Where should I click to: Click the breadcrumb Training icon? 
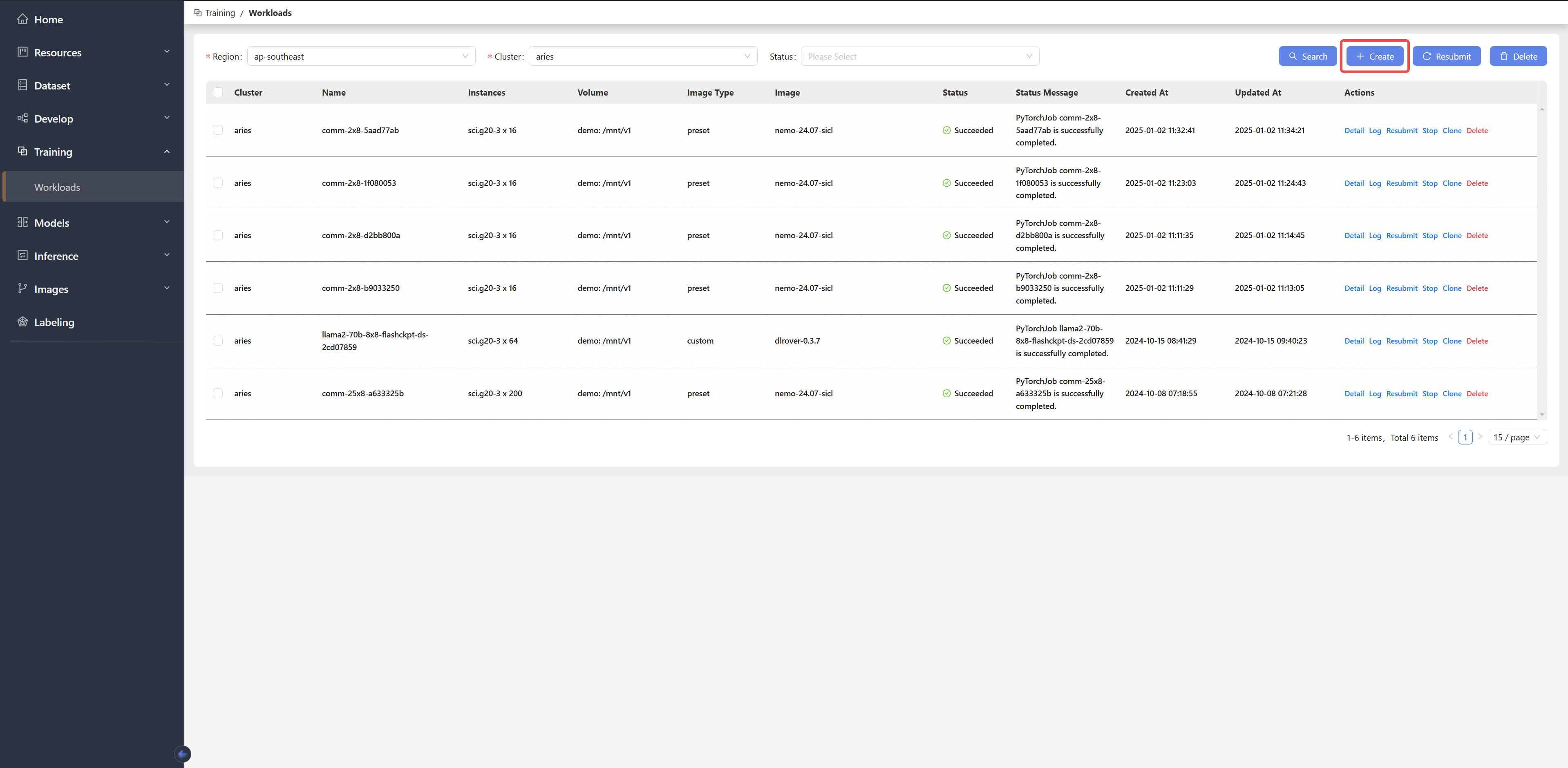pos(198,13)
